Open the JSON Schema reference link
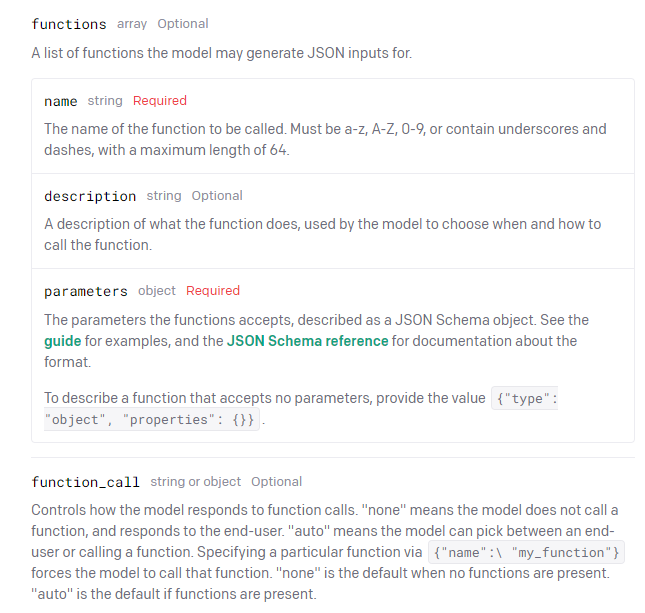645x613 pixels. pyautogui.click(x=307, y=341)
